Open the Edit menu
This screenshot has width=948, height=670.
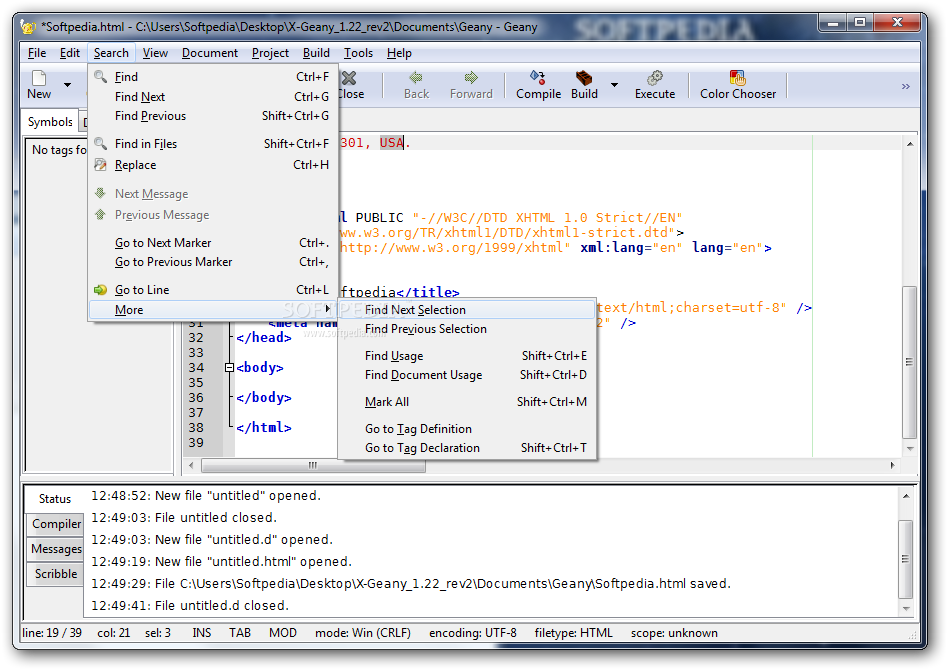tap(70, 53)
